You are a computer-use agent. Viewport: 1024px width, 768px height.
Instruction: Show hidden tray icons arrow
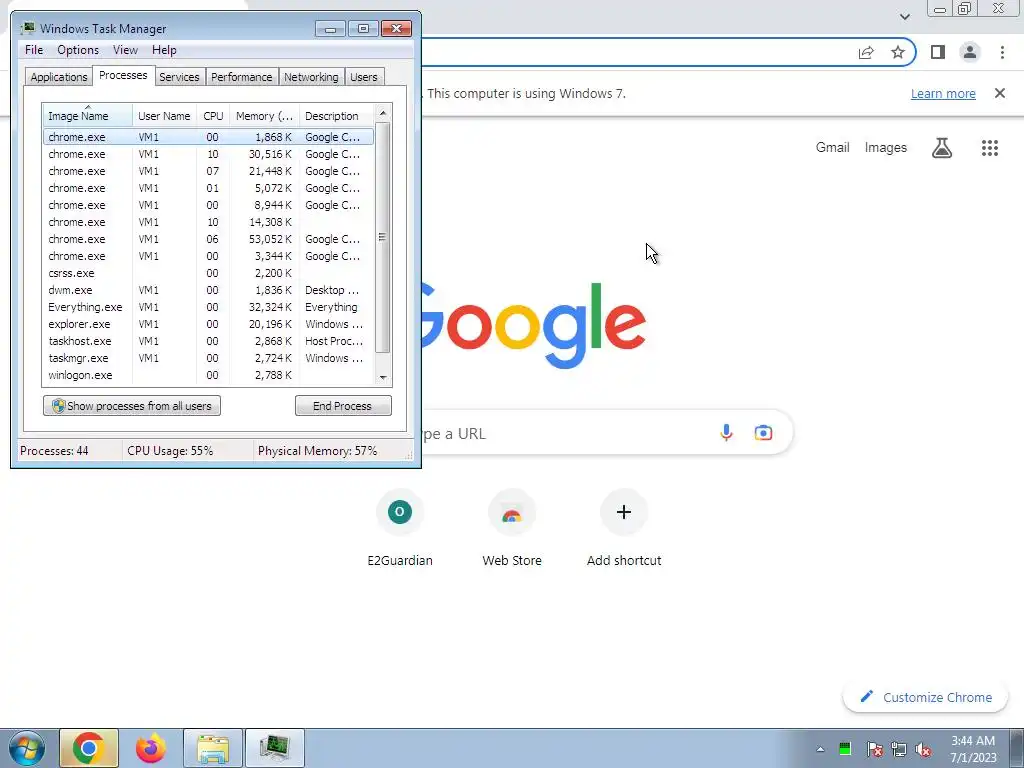coord(820,749)
